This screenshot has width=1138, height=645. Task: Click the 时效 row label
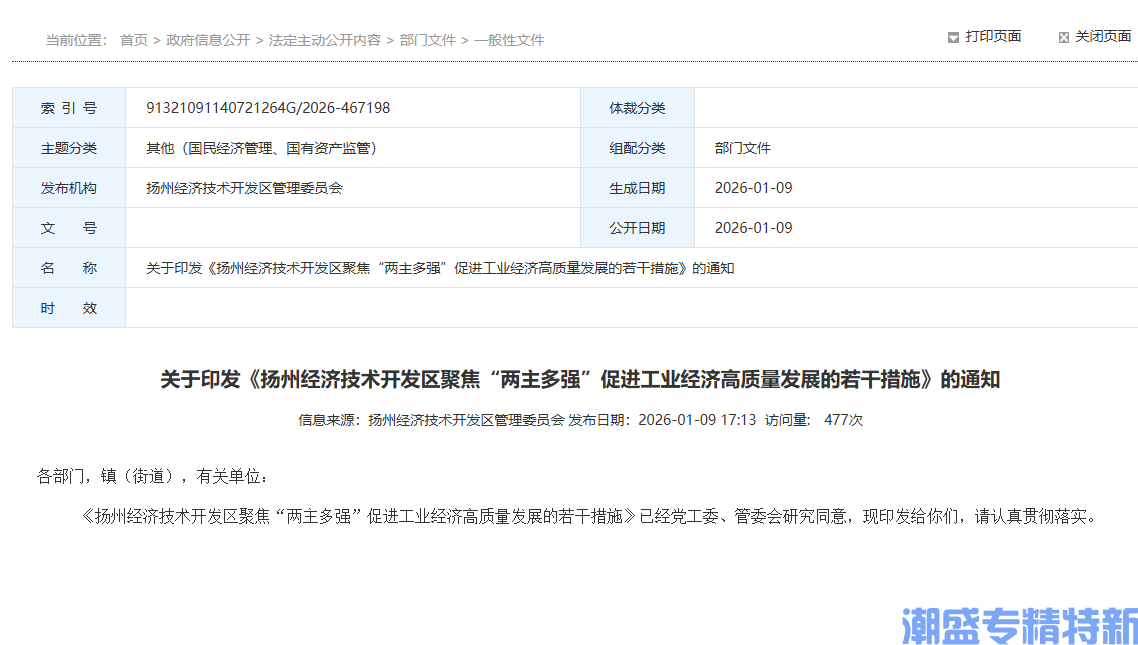68,308
